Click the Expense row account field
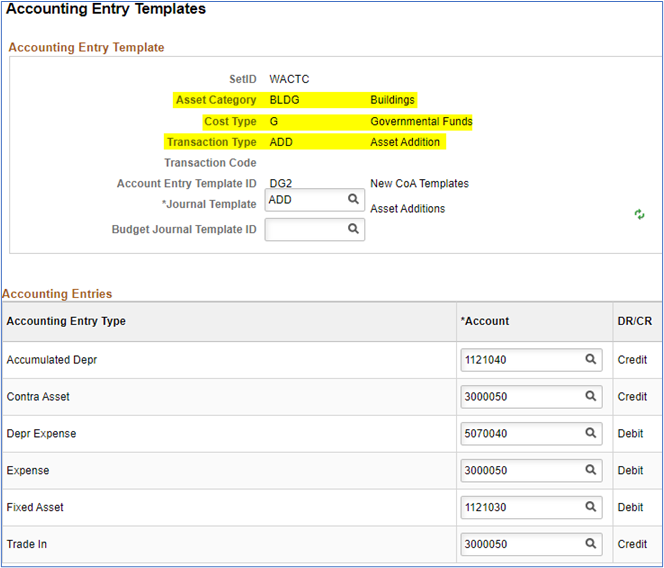The height and width of the screenshot is (568, 664). [520, 471]
